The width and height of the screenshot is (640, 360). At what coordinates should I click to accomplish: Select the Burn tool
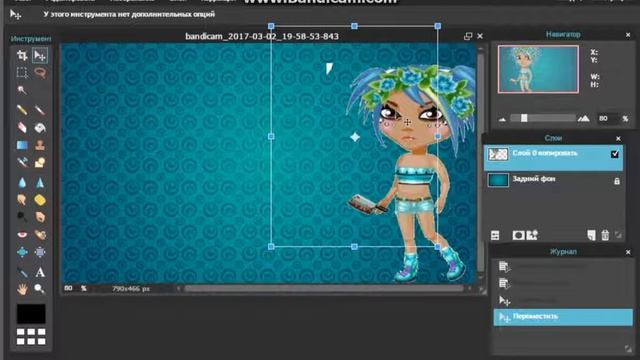tap(40, 217)
